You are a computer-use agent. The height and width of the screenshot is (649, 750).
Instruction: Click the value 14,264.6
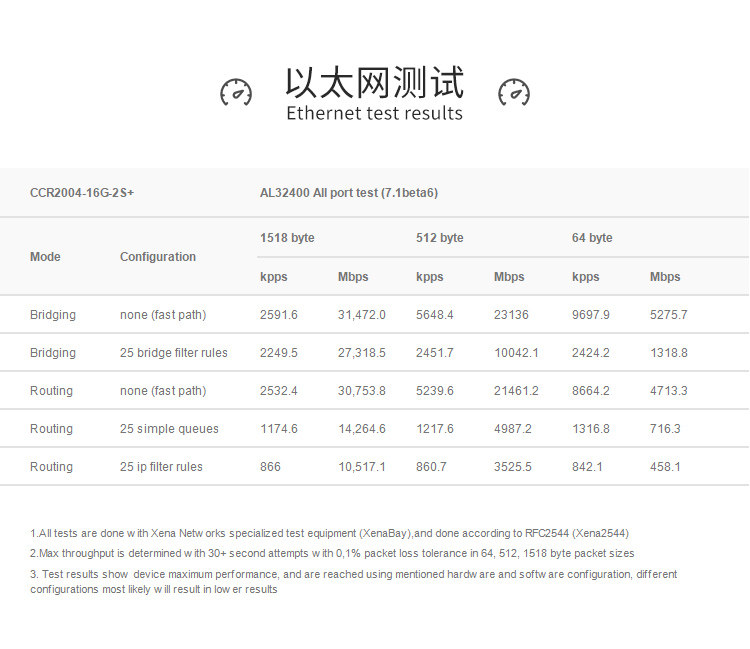click(x=362, y=429)
